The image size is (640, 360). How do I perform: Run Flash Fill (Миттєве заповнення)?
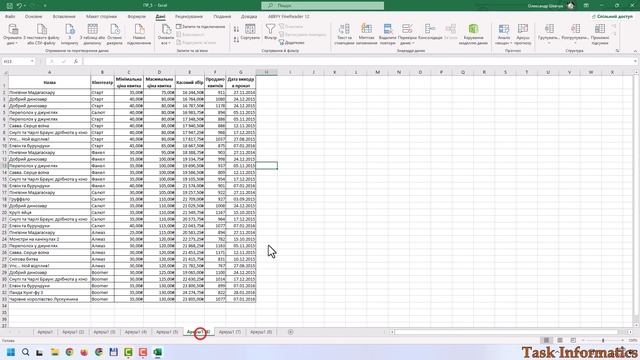click(x=367, y=34)
